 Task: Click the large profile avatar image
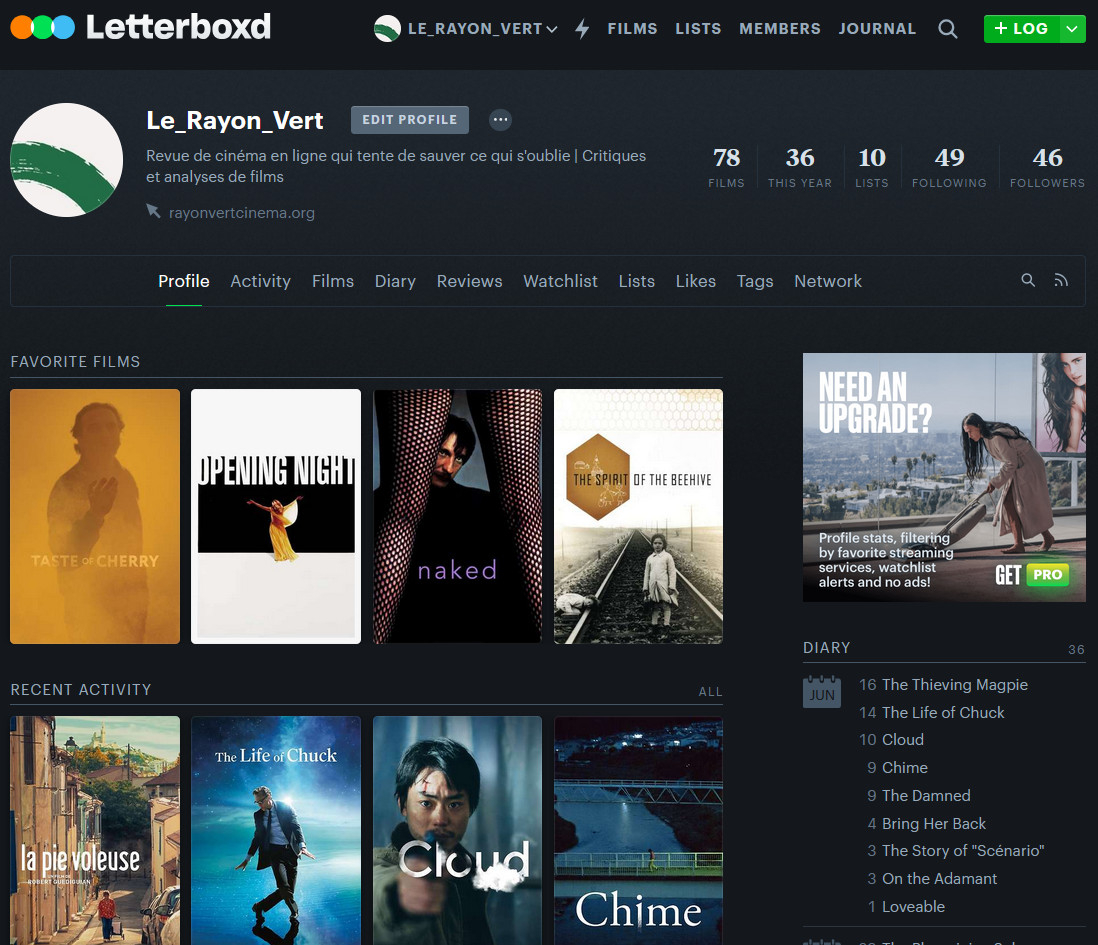[67, 160]
